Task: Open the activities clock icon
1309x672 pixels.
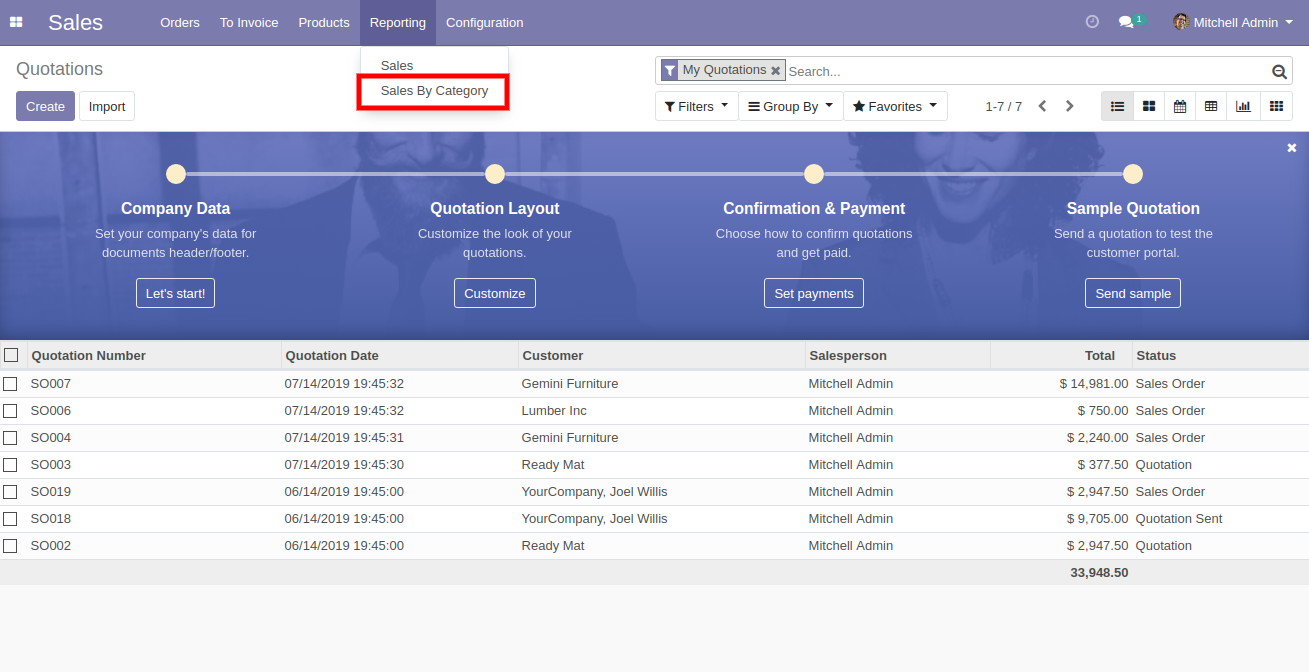Action: (1092, 22)
